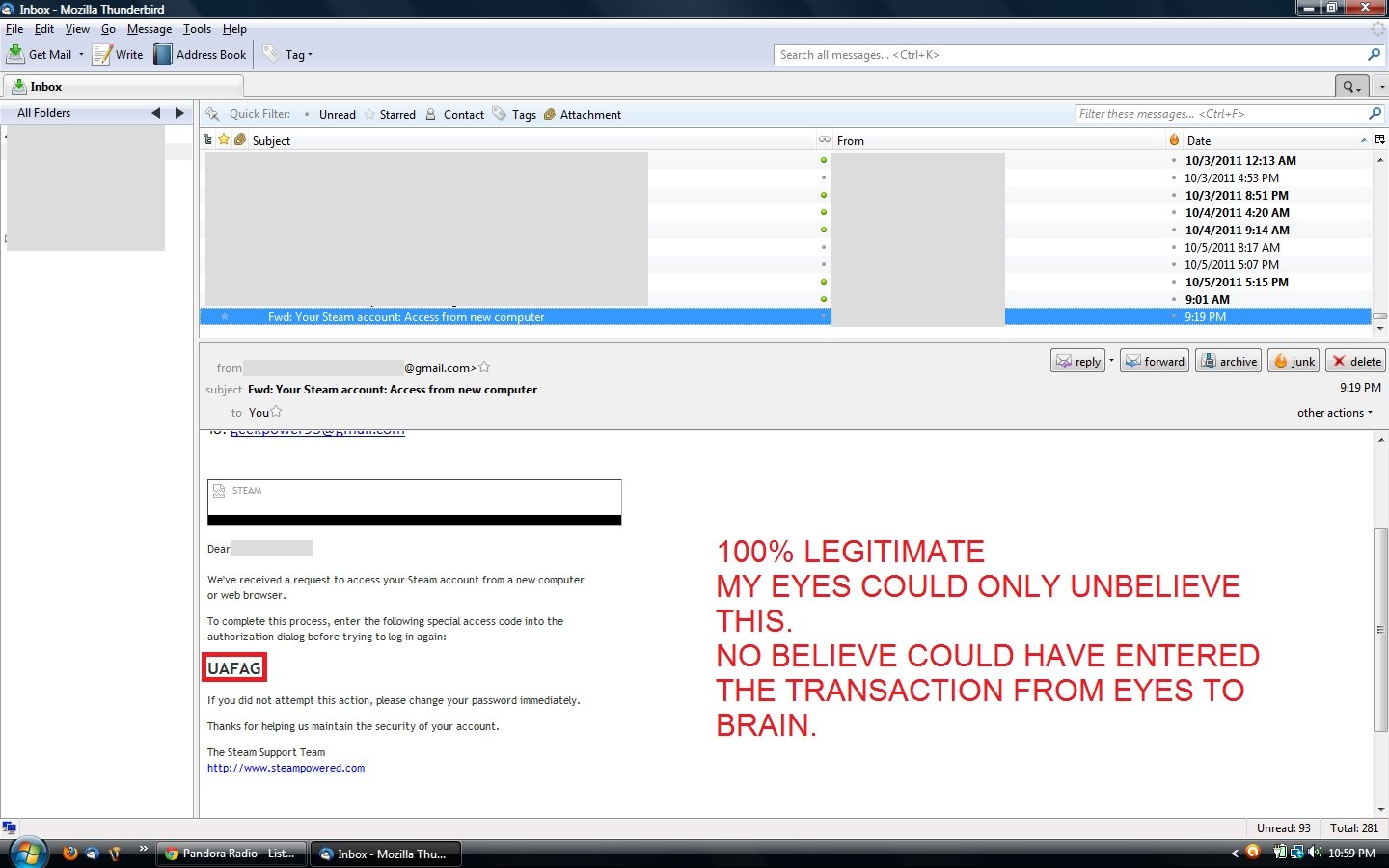Click the Inbox - Mozilla Thunderbird taskbar button

click(x=386, y=854)
